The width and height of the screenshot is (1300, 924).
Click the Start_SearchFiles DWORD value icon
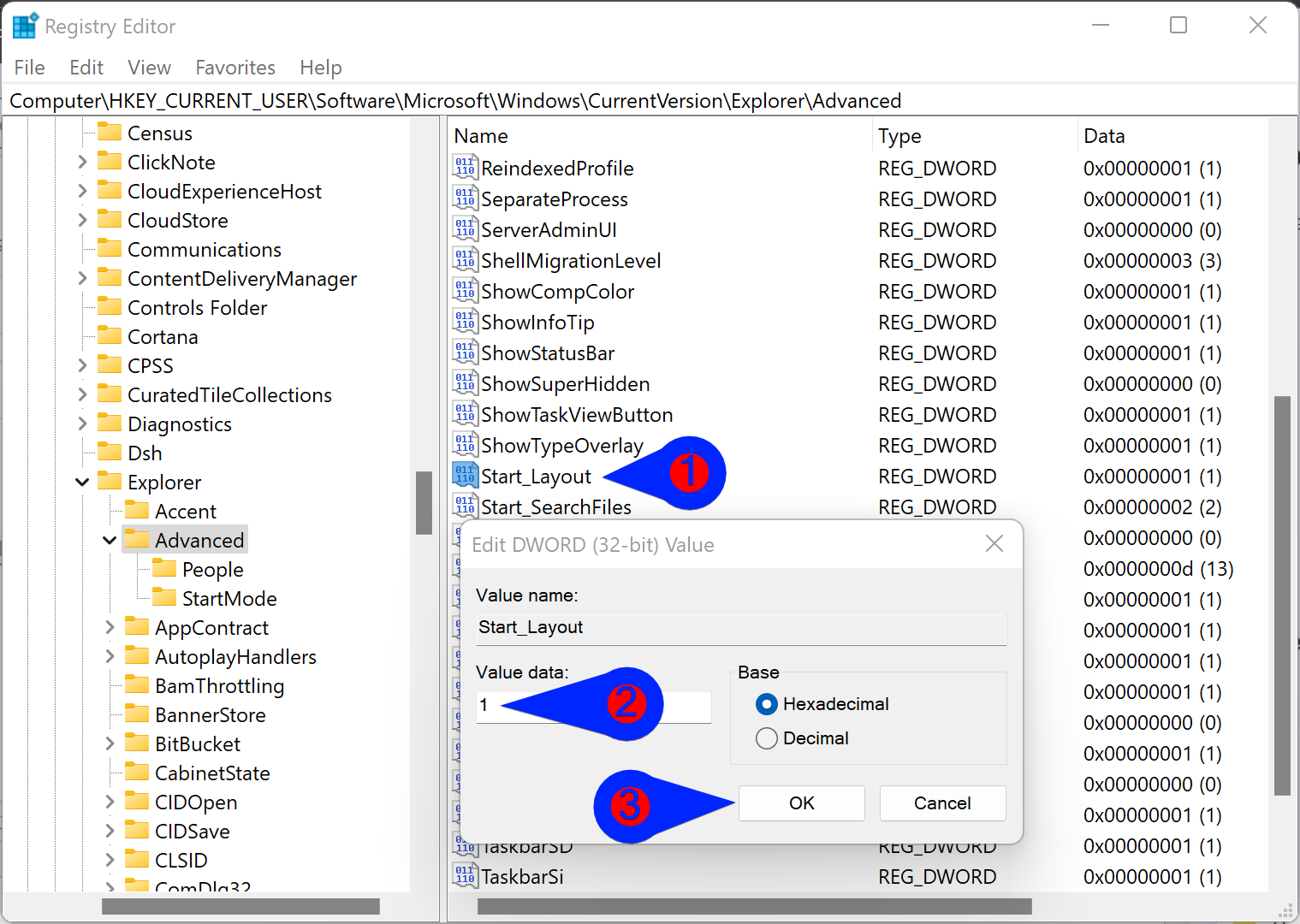click(465, 506)
